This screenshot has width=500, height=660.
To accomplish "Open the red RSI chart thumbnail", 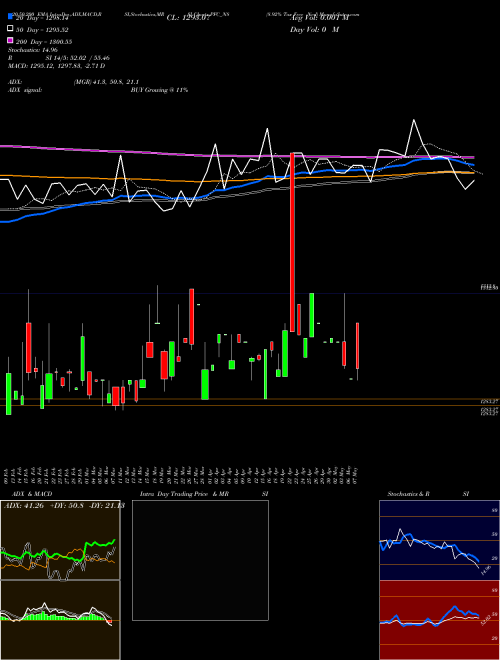I will pyautogui.click(x=439, y=620).
